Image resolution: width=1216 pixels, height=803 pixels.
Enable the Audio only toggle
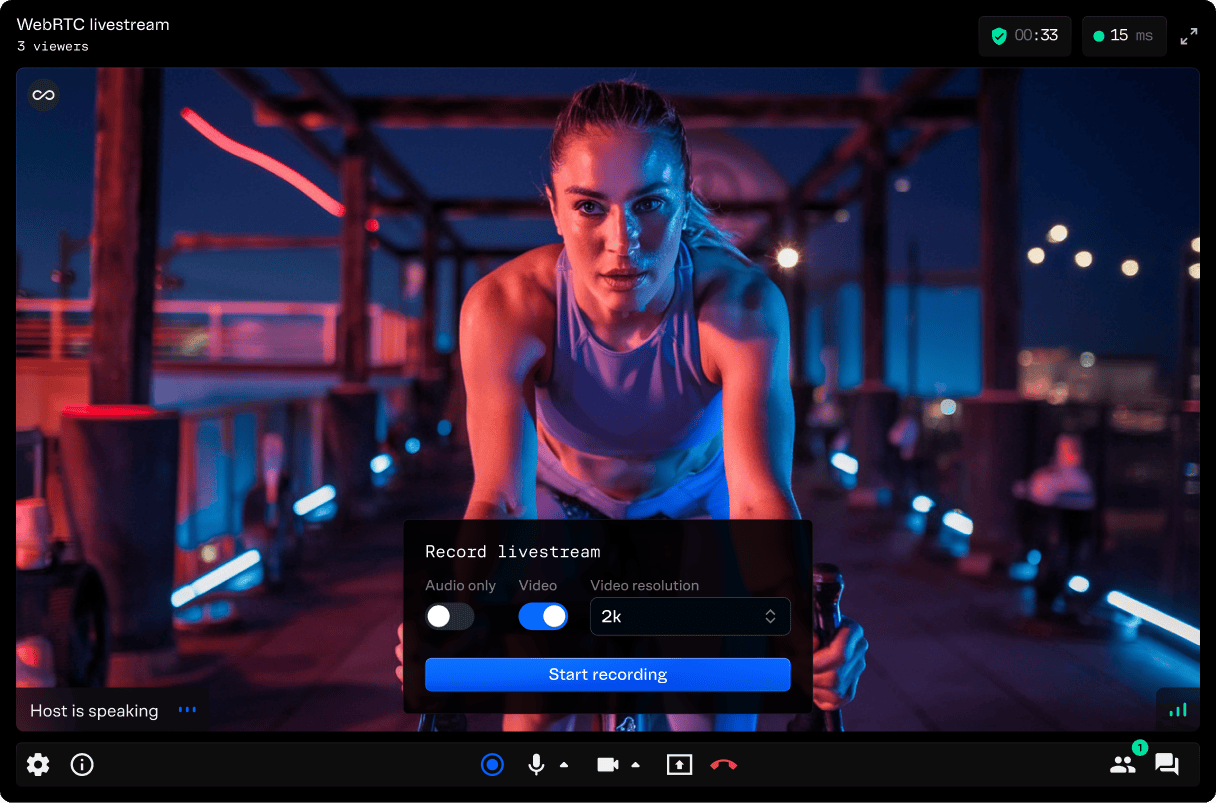tap(449, 616)
